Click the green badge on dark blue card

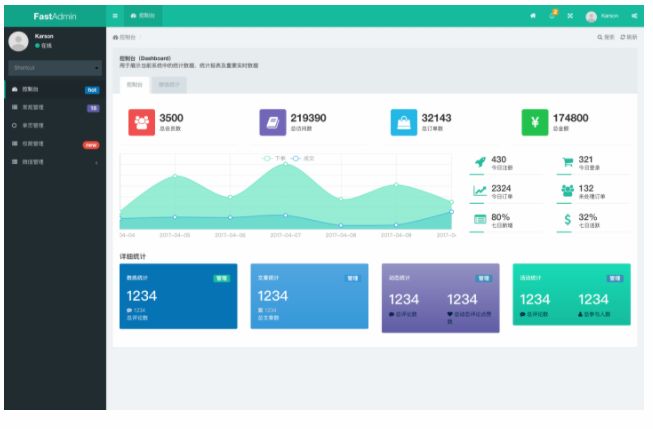222,278
